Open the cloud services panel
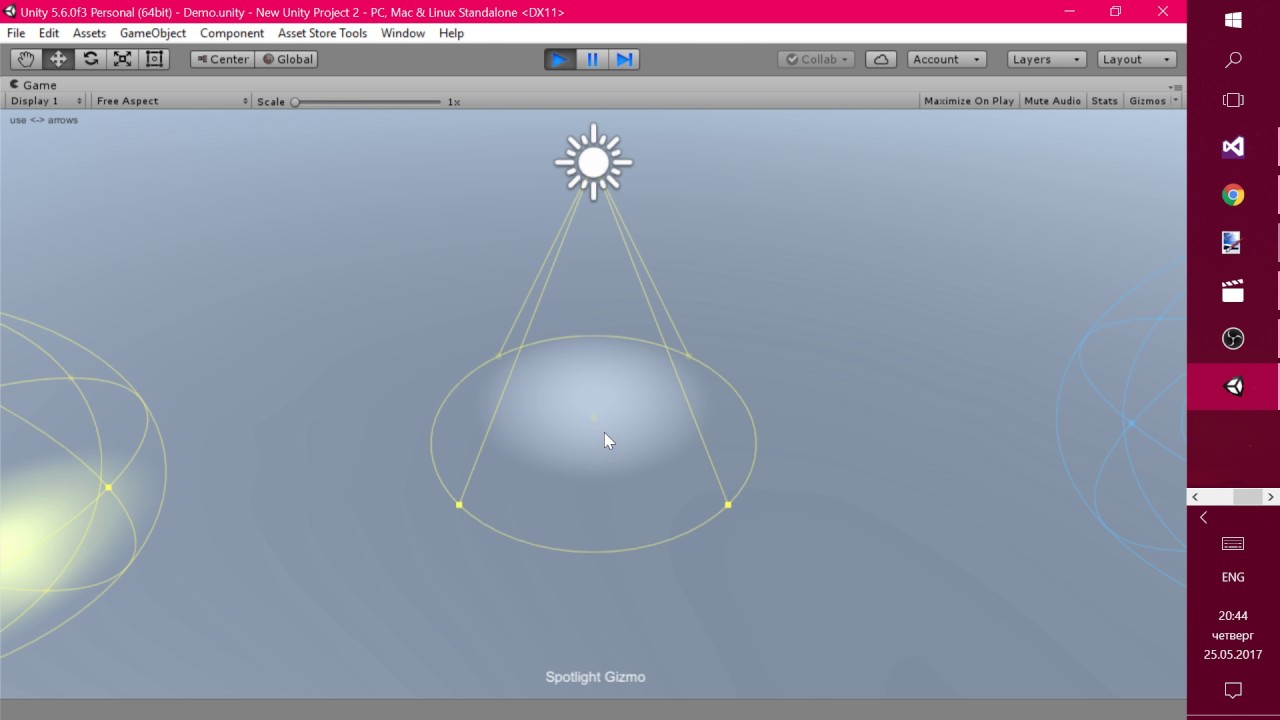The height and width of the screenshot is (720, 1280). pos(881,59)
